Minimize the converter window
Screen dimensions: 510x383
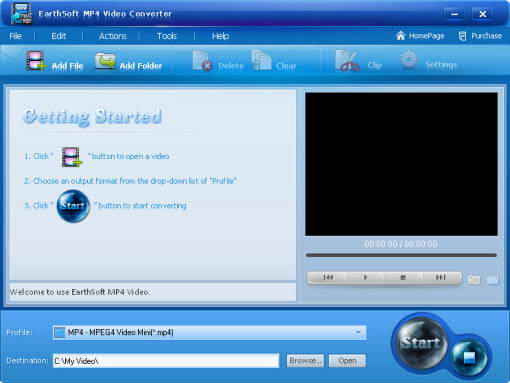(454, 14)
